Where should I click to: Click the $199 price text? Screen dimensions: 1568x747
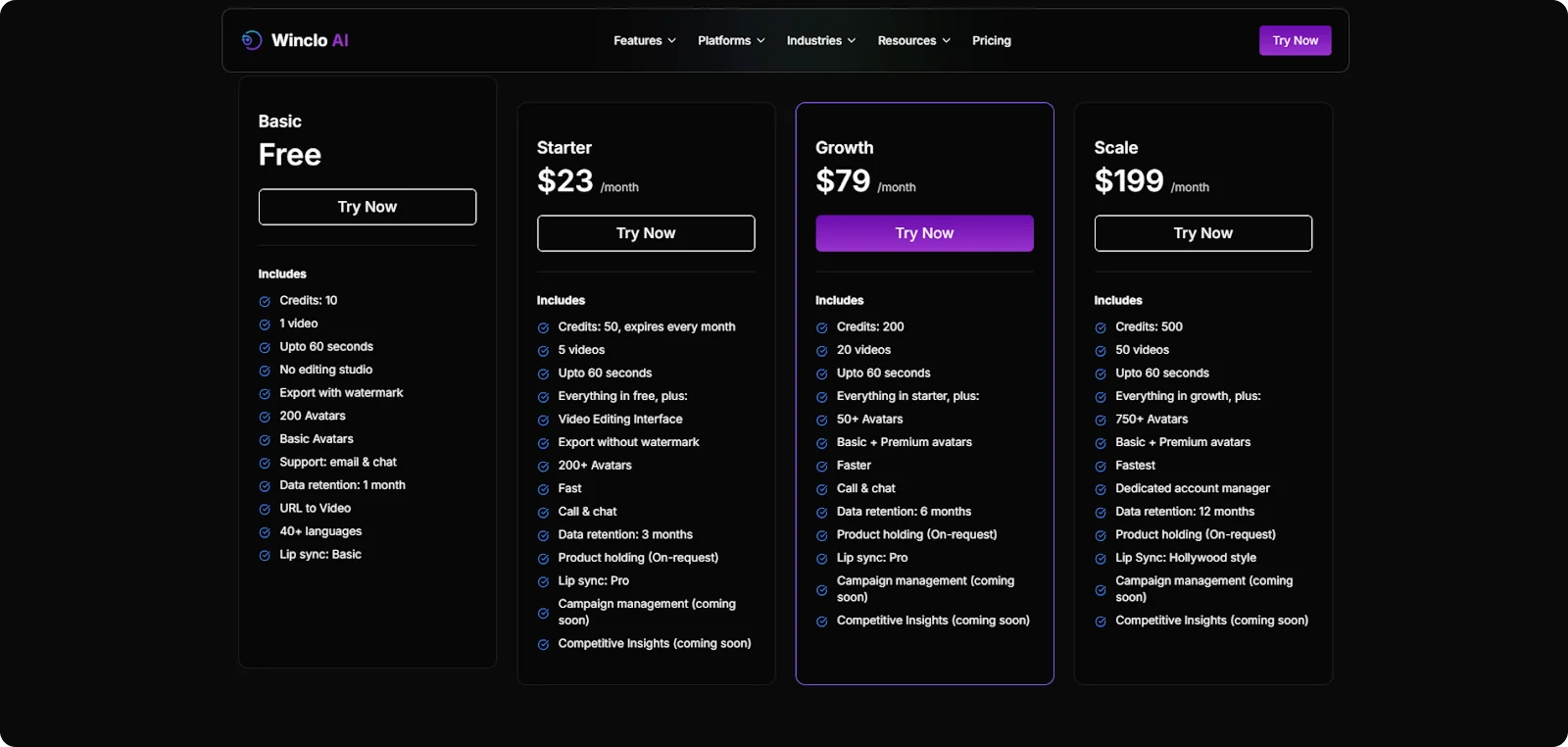tap(1129, 180)
